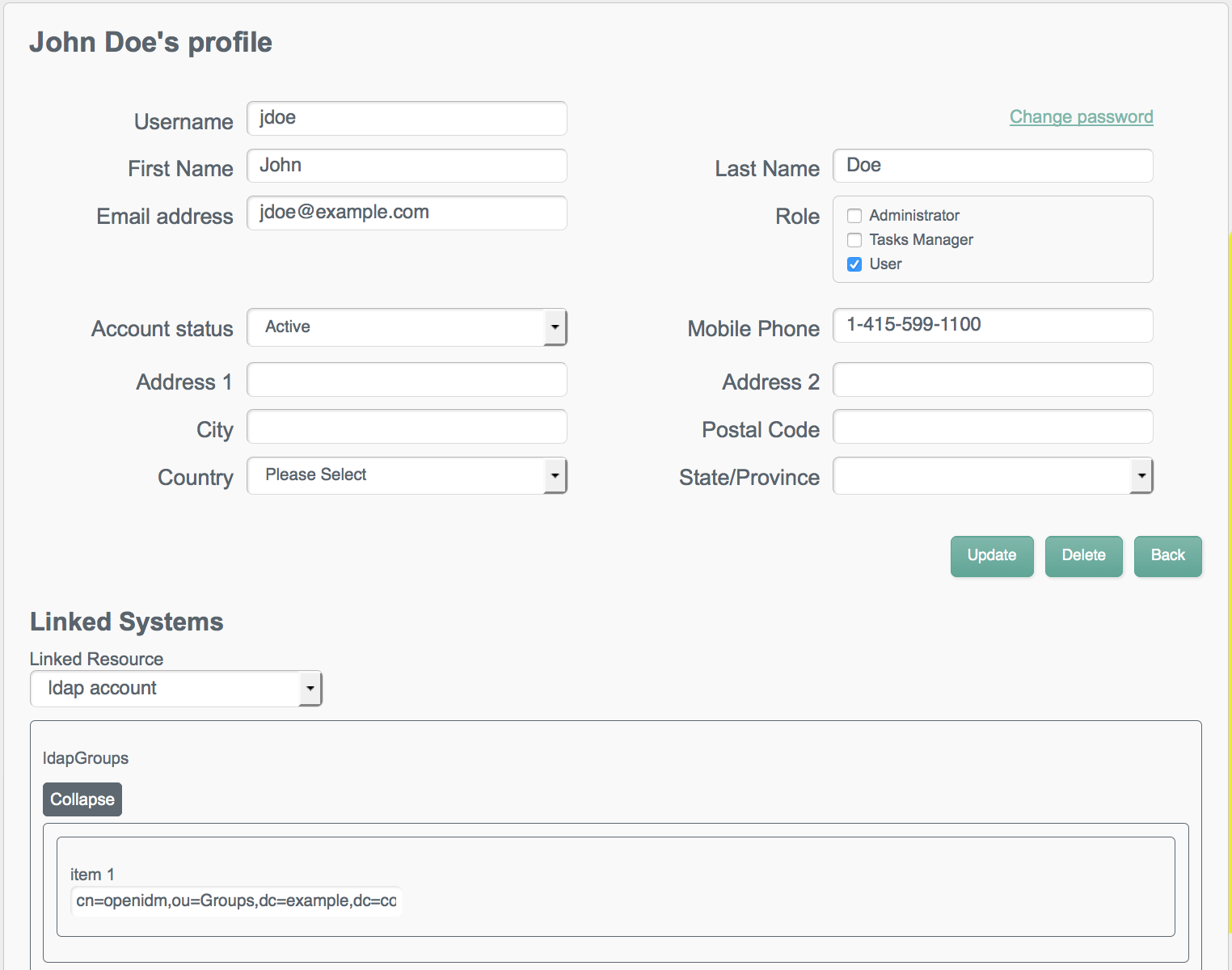Click the Tasks Manager role label
Viewport: 1232px width, 970px height.
921,240
